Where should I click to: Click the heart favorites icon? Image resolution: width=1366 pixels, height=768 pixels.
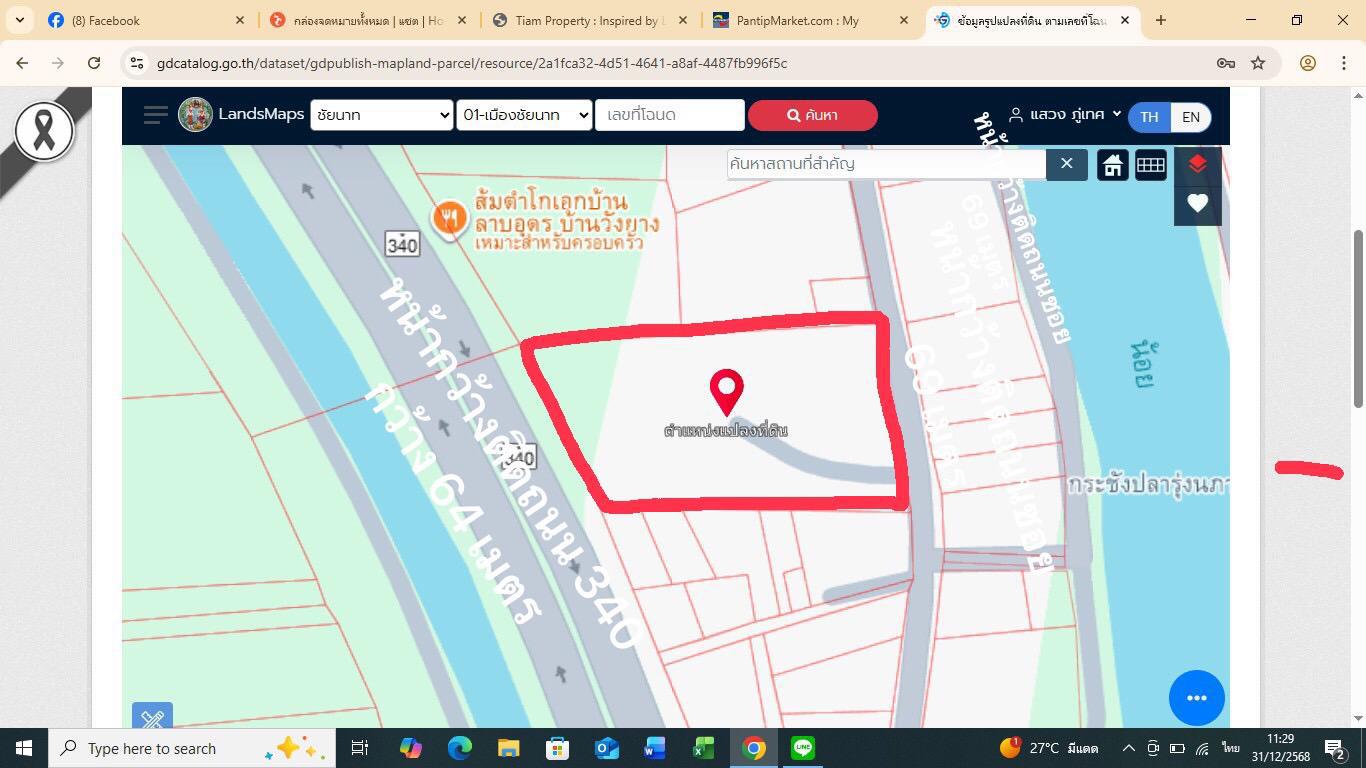pos(1197,204)
